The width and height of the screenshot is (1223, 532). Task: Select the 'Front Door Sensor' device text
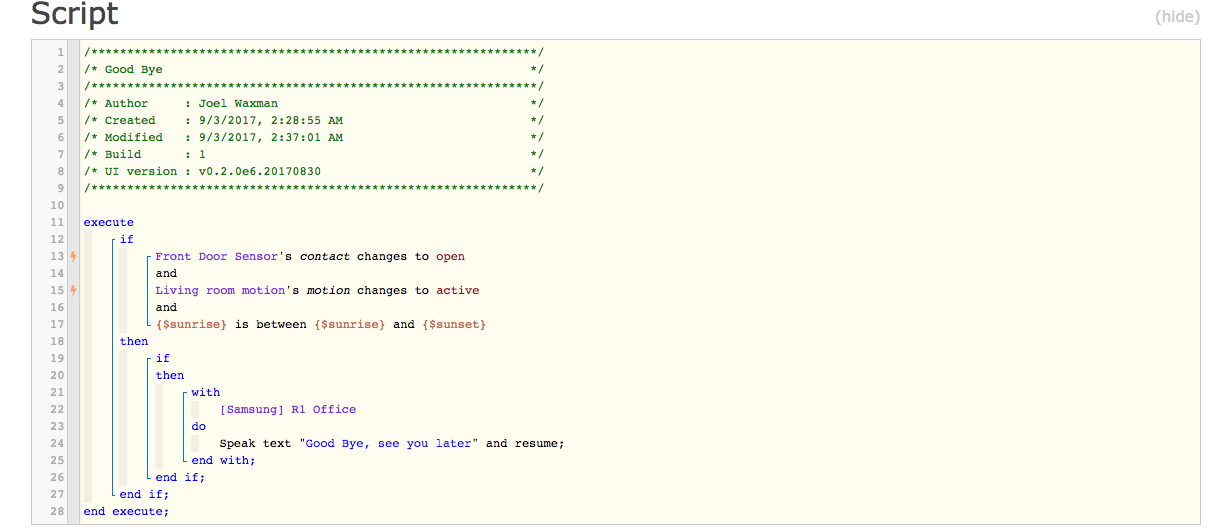pyautogui.click(x=217, y=256)
